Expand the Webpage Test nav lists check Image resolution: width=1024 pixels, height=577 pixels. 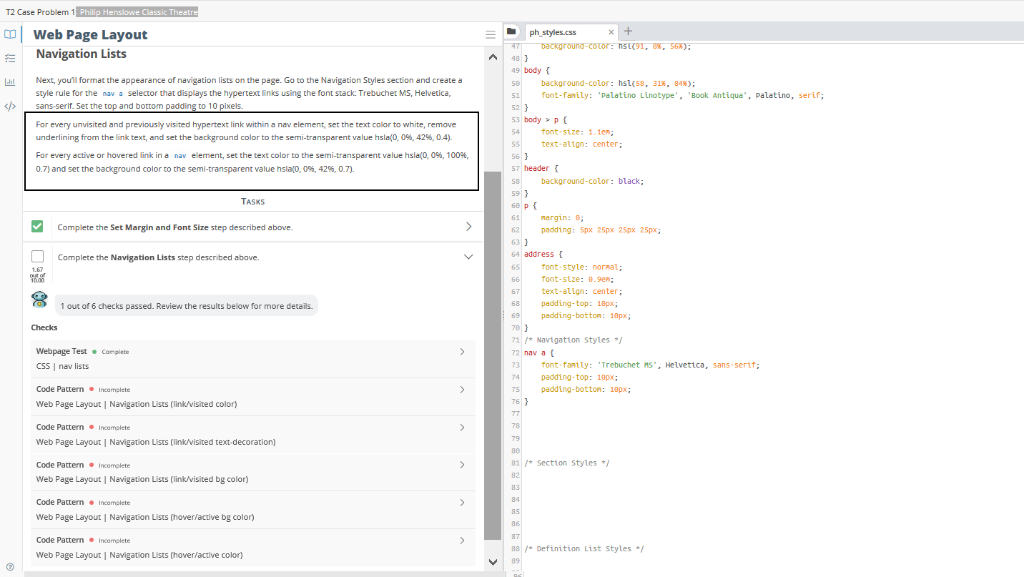click(x=462, y=352)
